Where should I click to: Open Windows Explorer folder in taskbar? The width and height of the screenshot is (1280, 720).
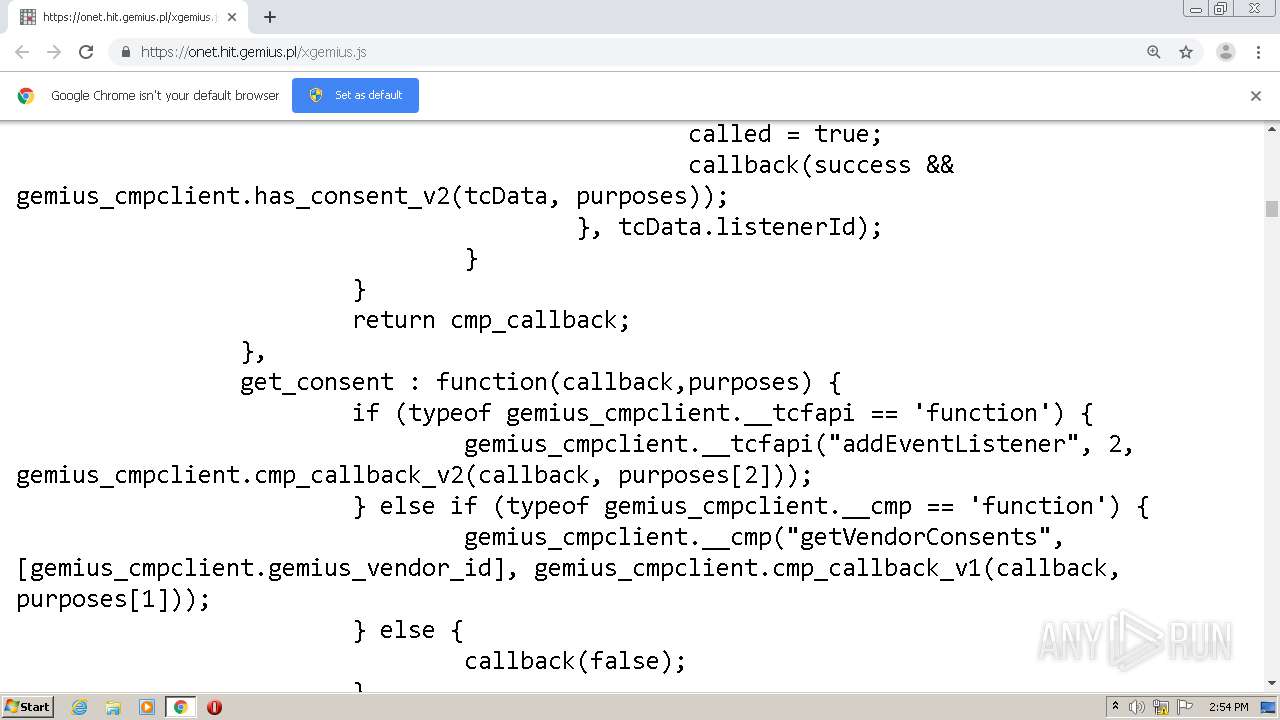[x=113, y=707]
